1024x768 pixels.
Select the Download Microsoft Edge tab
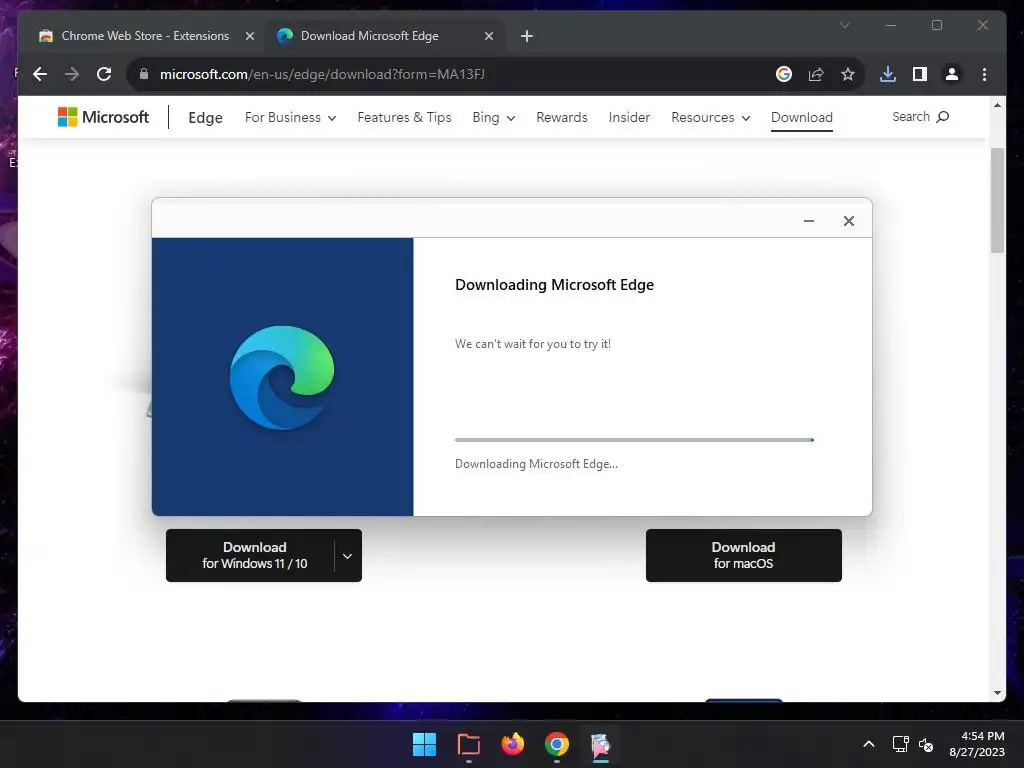click(385, 36)
